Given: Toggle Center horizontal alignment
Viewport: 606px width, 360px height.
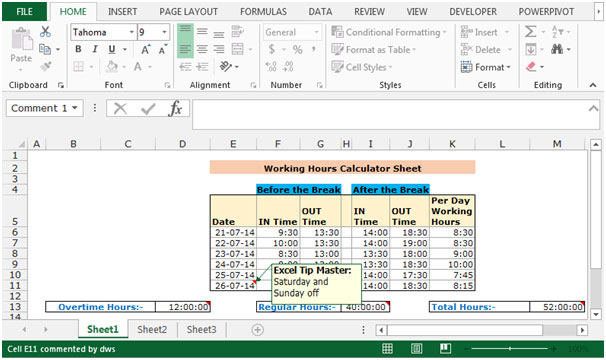Looking at the screenshot, I should click(x=202, y=49).
